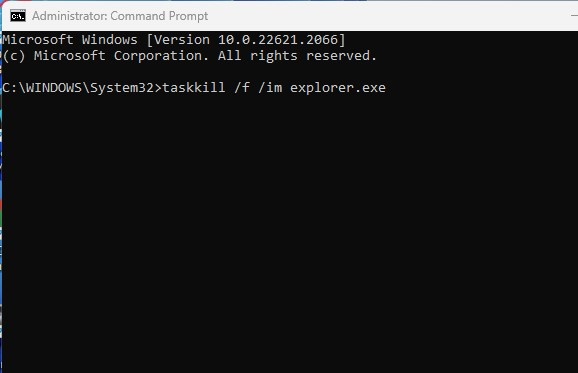The width and height of the screenshot is (578, 373).
Task: Click the Command Prompt icon in title bar
Action: click(x=18, y=16)
